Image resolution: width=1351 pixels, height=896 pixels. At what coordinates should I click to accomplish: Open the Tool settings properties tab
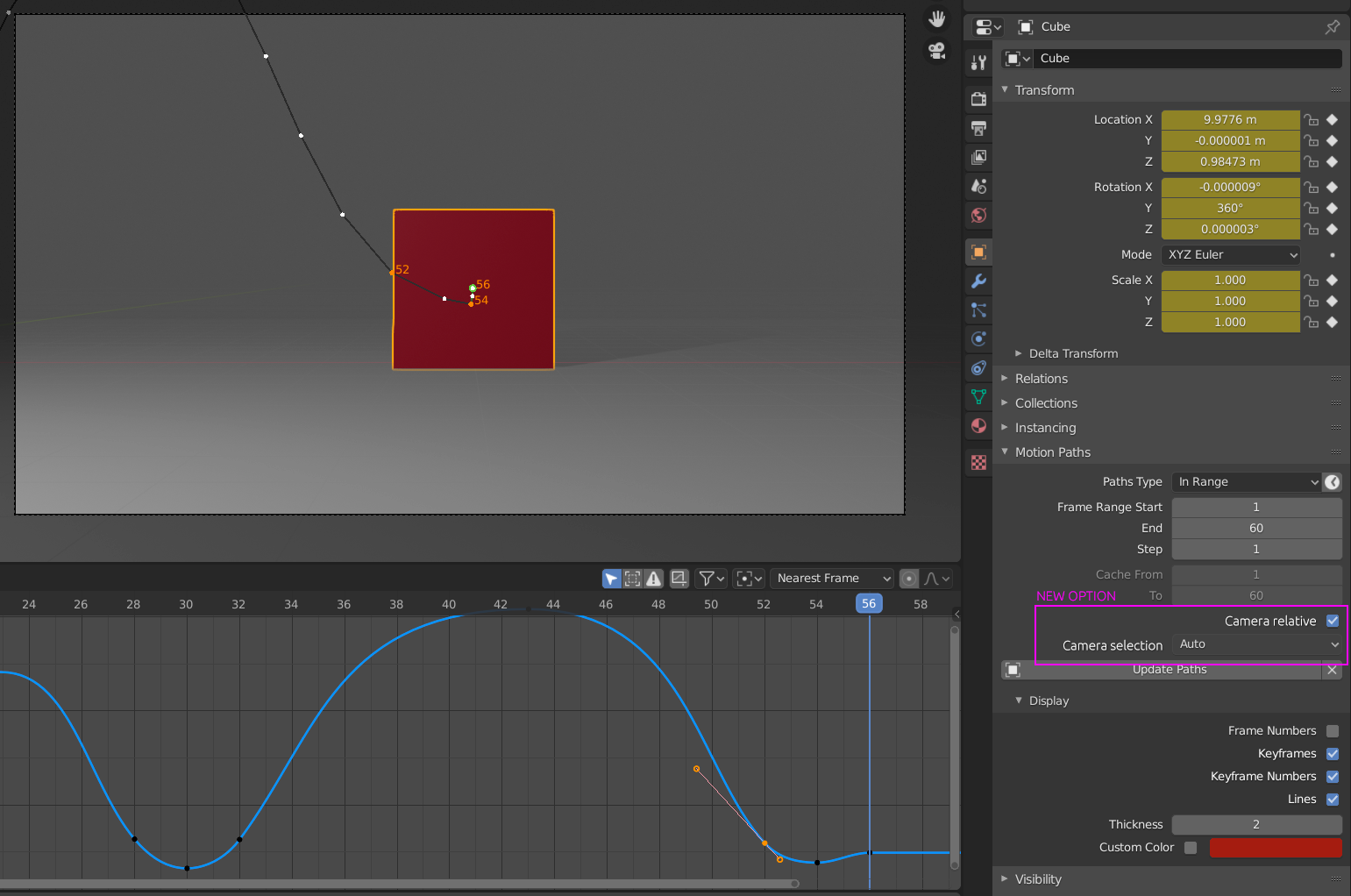click(978, 62)
